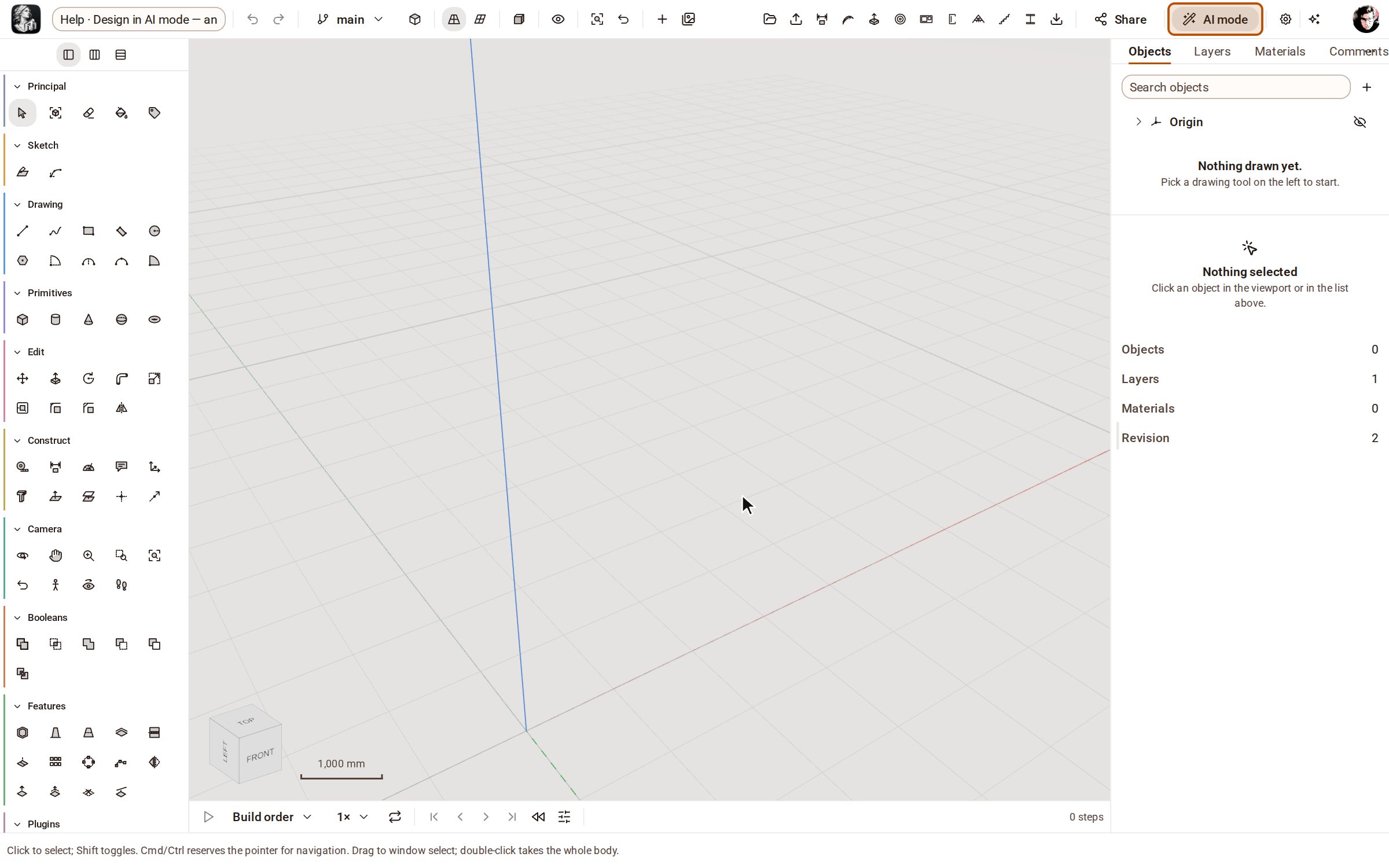Activate the Line drawing tool
1389x868 pixels.
click(23, 231)
